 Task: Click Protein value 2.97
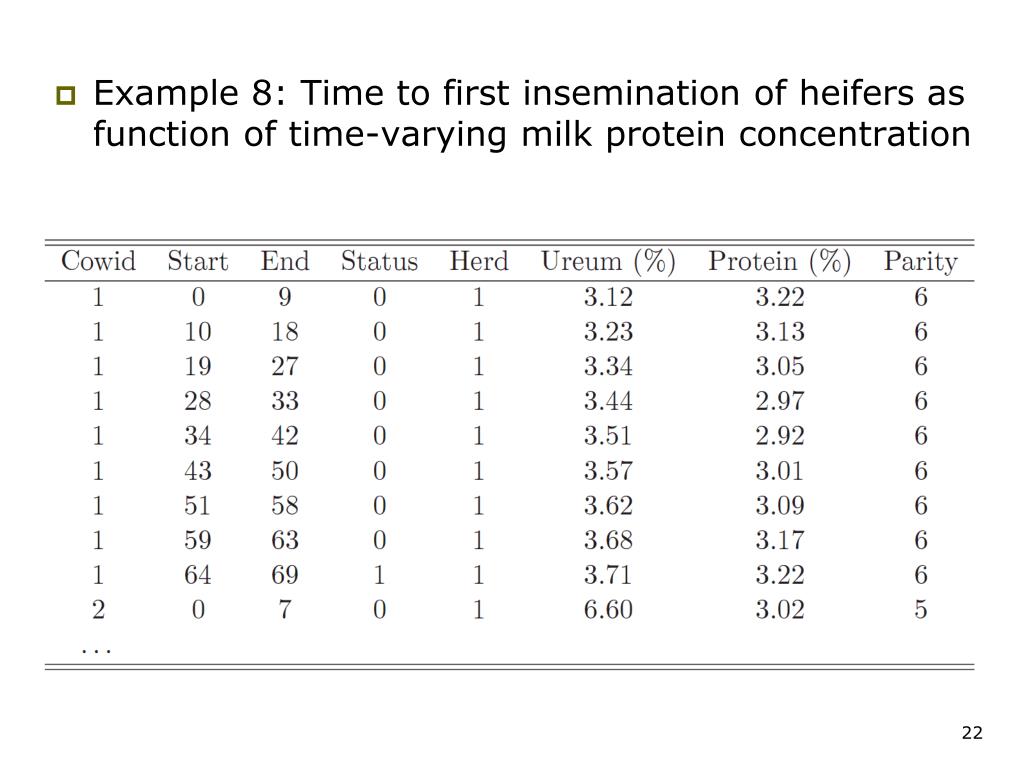pos(780,401)
